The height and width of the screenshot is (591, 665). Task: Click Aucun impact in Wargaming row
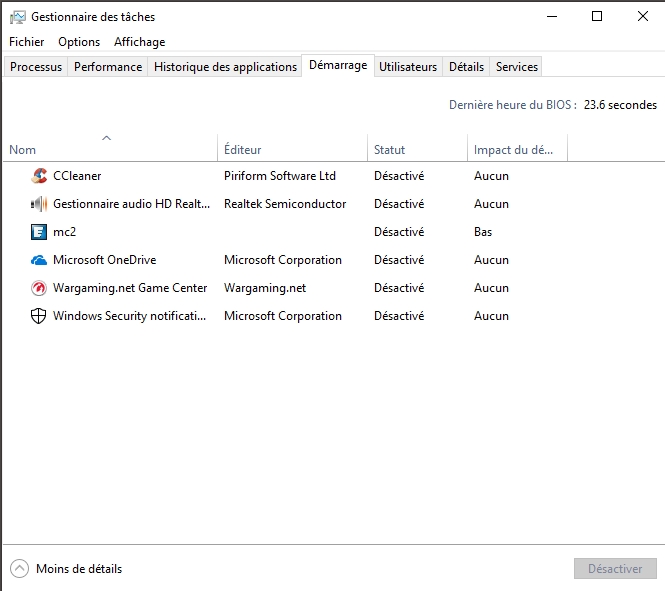pyautogui.click(x=491, y=288)
